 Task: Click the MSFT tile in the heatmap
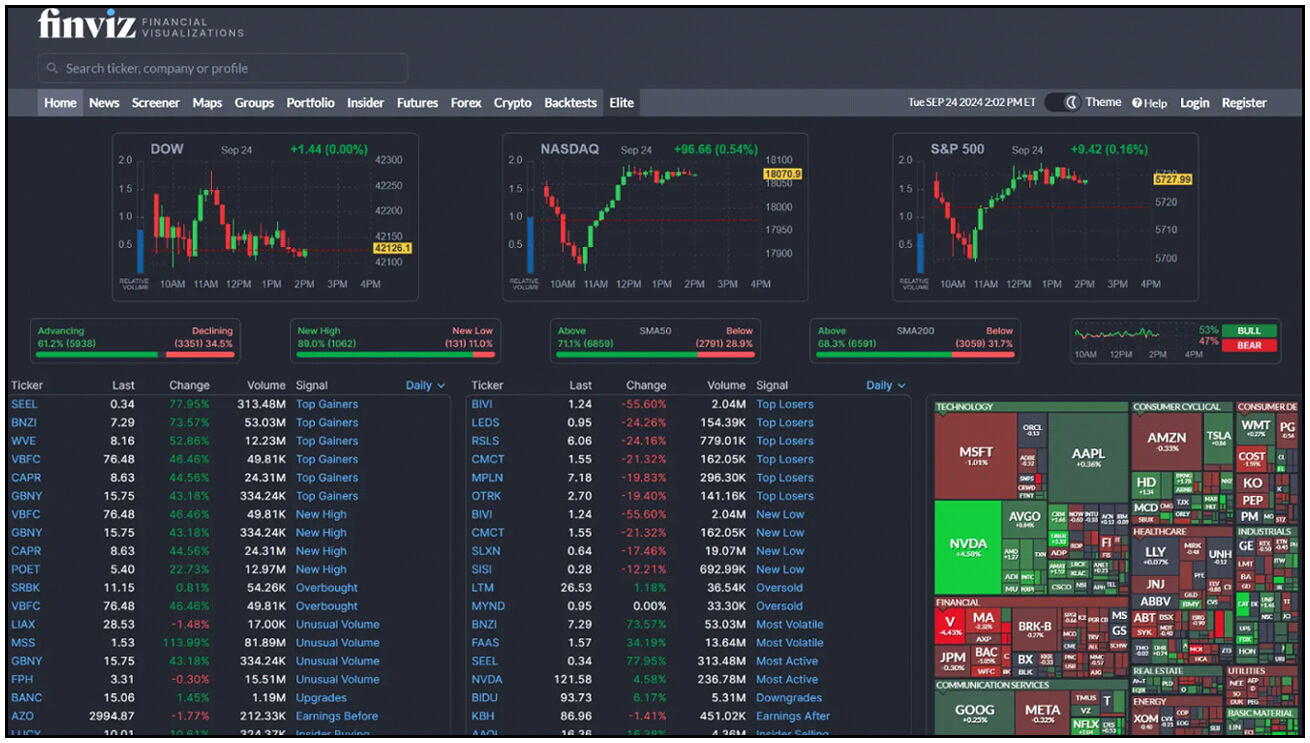tap(976, 455)
